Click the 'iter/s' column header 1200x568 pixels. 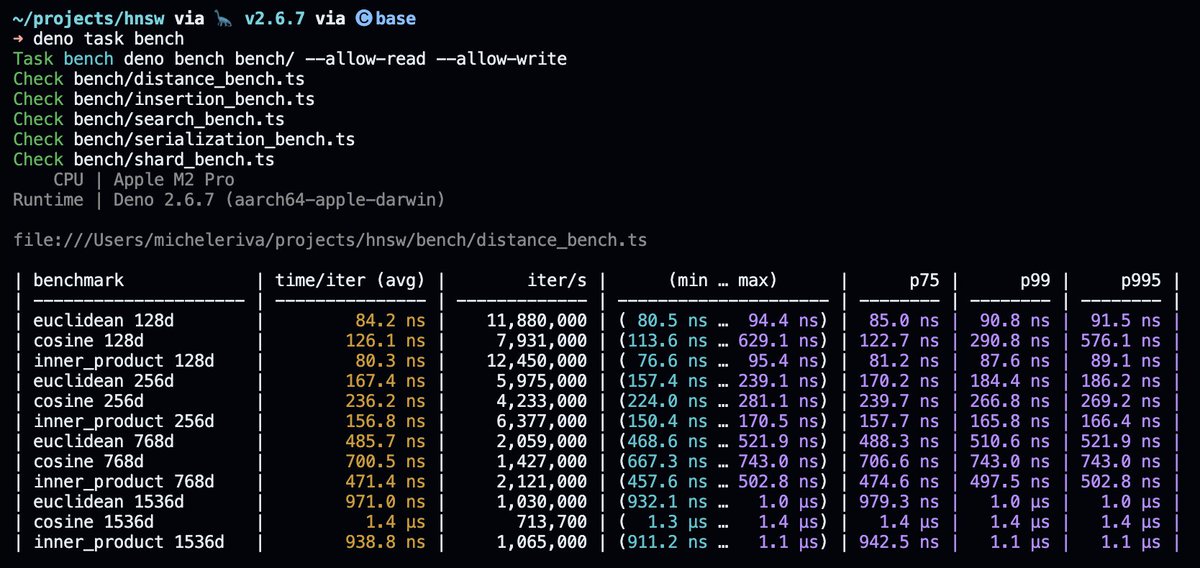(556, 281)
